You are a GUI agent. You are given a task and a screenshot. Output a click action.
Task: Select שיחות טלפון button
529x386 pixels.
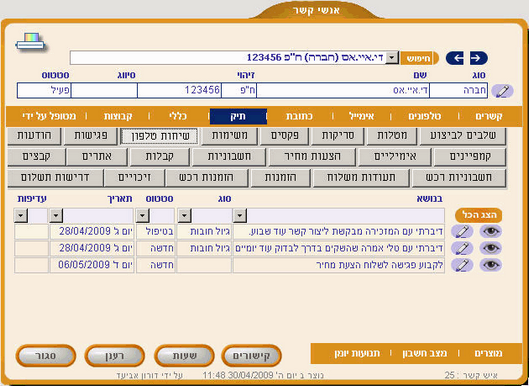[160, 136]
